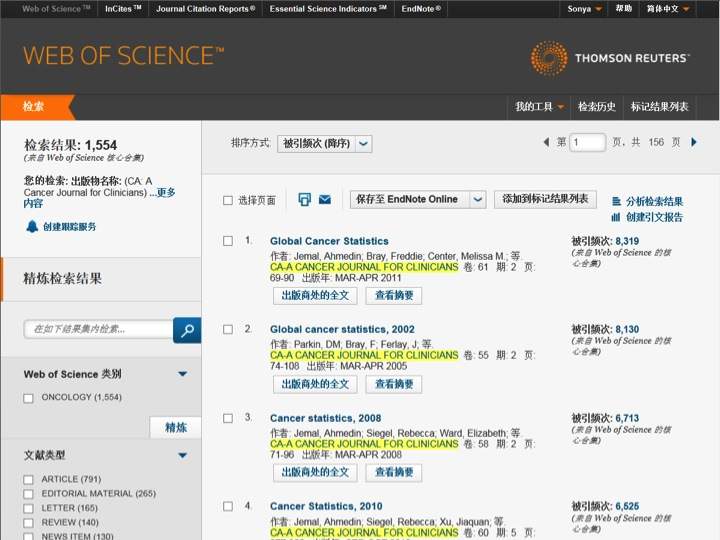This screenshot has height=540, width=720.
Task: Open the Global cancer statistics, 2002 title
Action: click(x=342, y=329)
